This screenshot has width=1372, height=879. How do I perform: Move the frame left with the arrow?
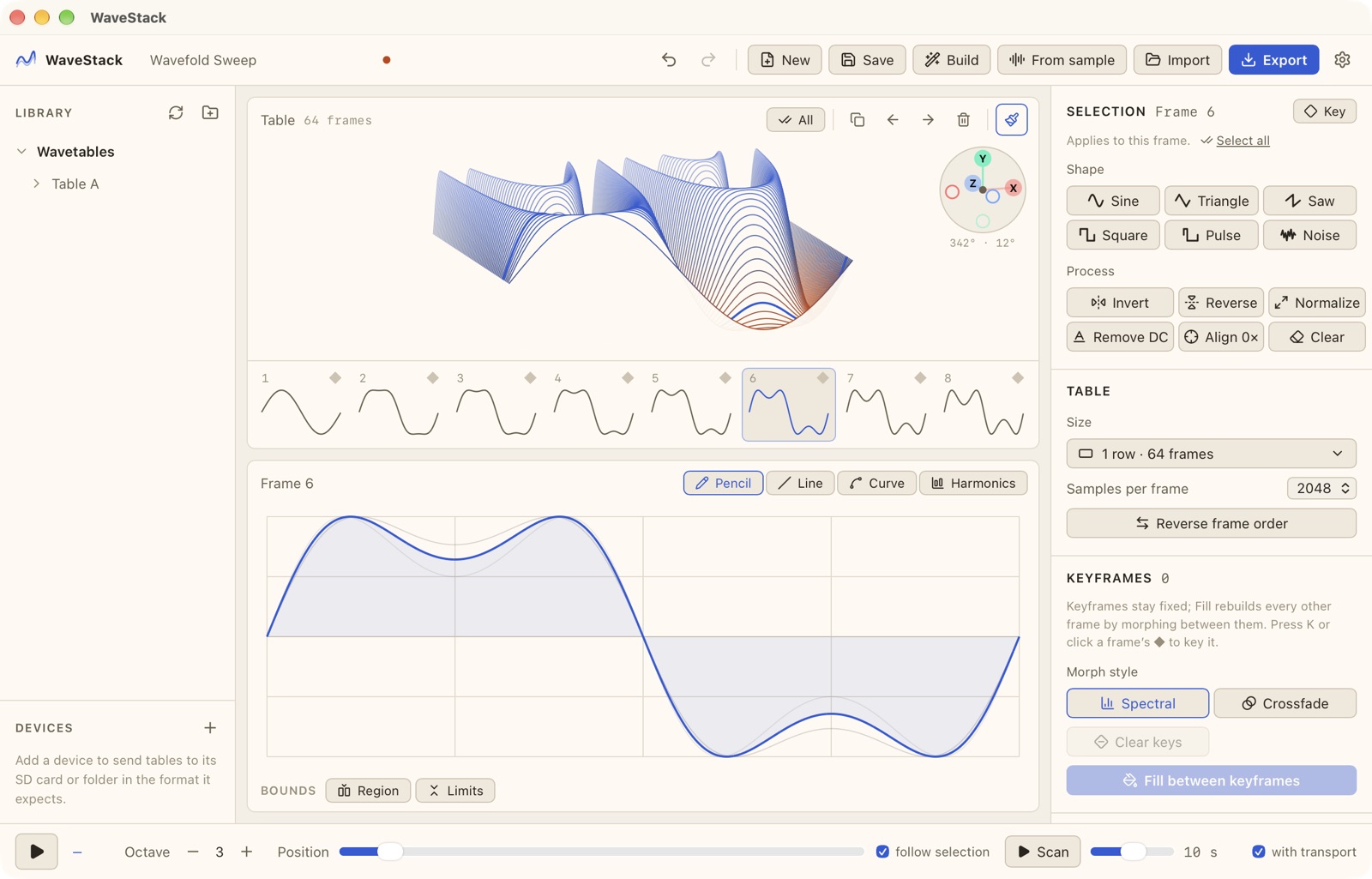(893, 120)
